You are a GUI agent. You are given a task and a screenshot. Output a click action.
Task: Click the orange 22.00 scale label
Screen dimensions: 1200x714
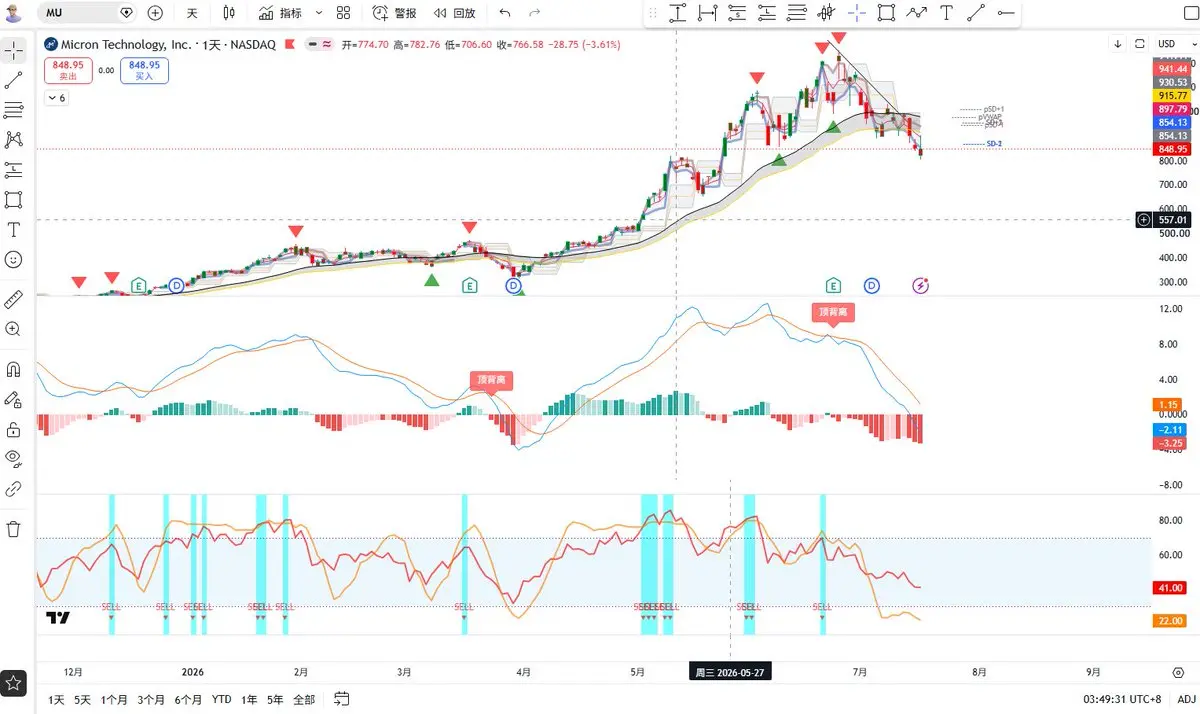point(1171,621)
